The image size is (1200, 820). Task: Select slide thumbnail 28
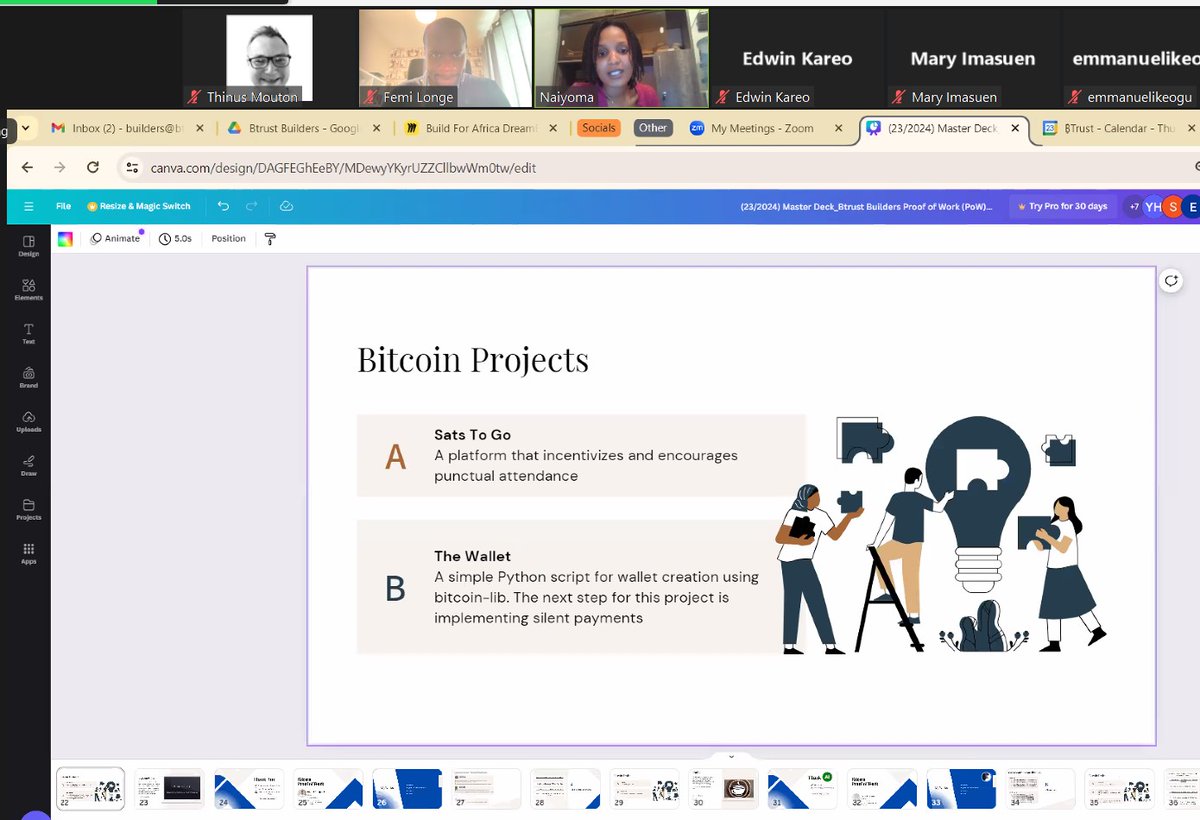click(565, 788)
